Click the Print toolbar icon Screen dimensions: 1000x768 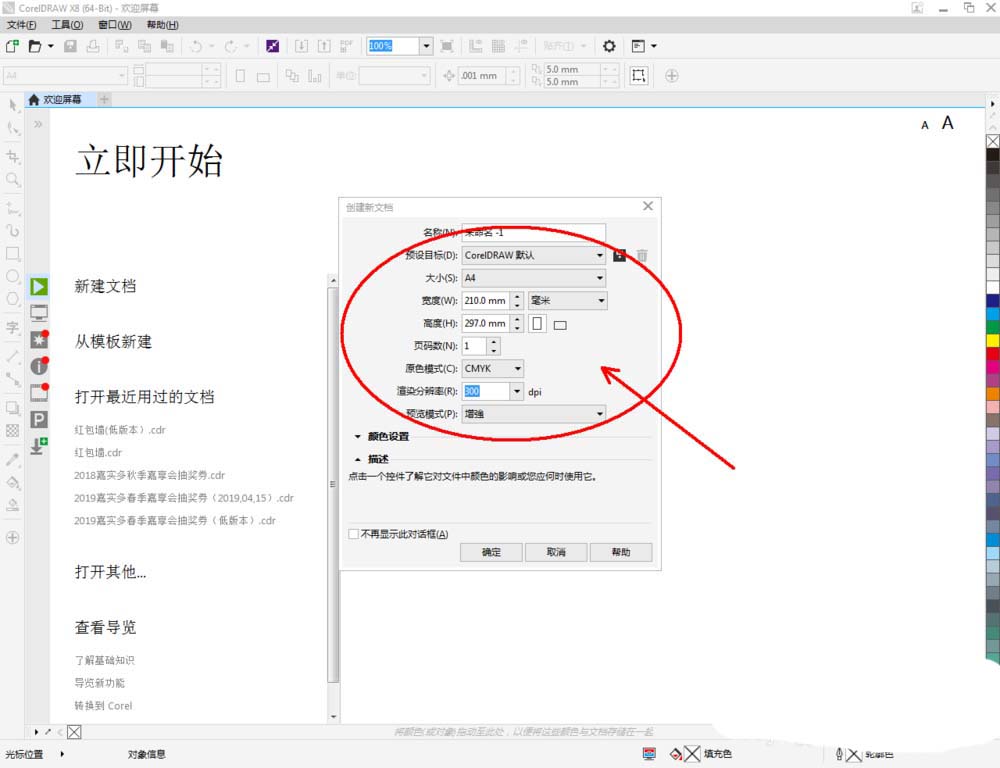(93, 46)
